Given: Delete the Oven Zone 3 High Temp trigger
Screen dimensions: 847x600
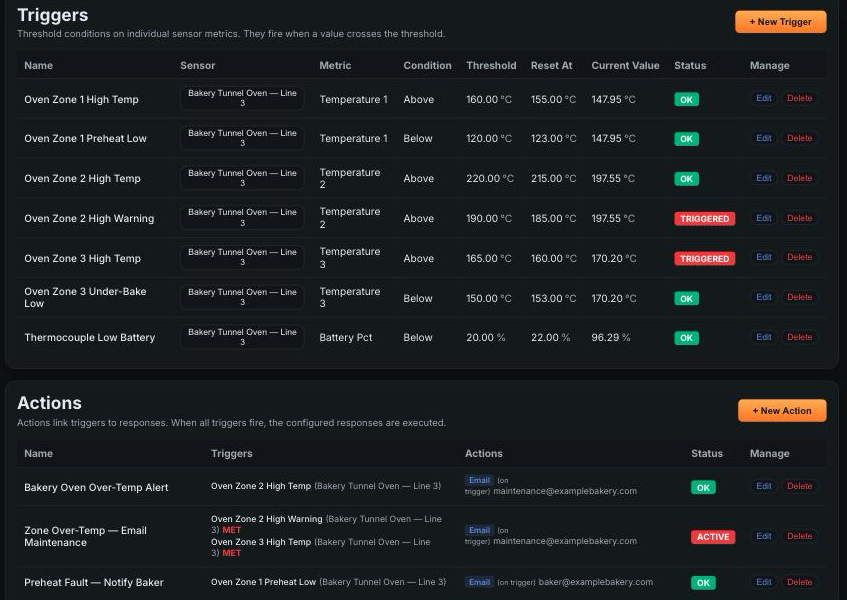Looking at the screenshot, I should pyautogui.click(x=799, y=258).
